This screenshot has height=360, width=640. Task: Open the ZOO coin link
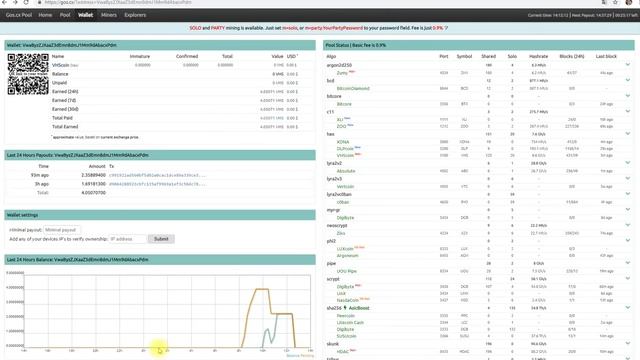click(x=342, y=127)
